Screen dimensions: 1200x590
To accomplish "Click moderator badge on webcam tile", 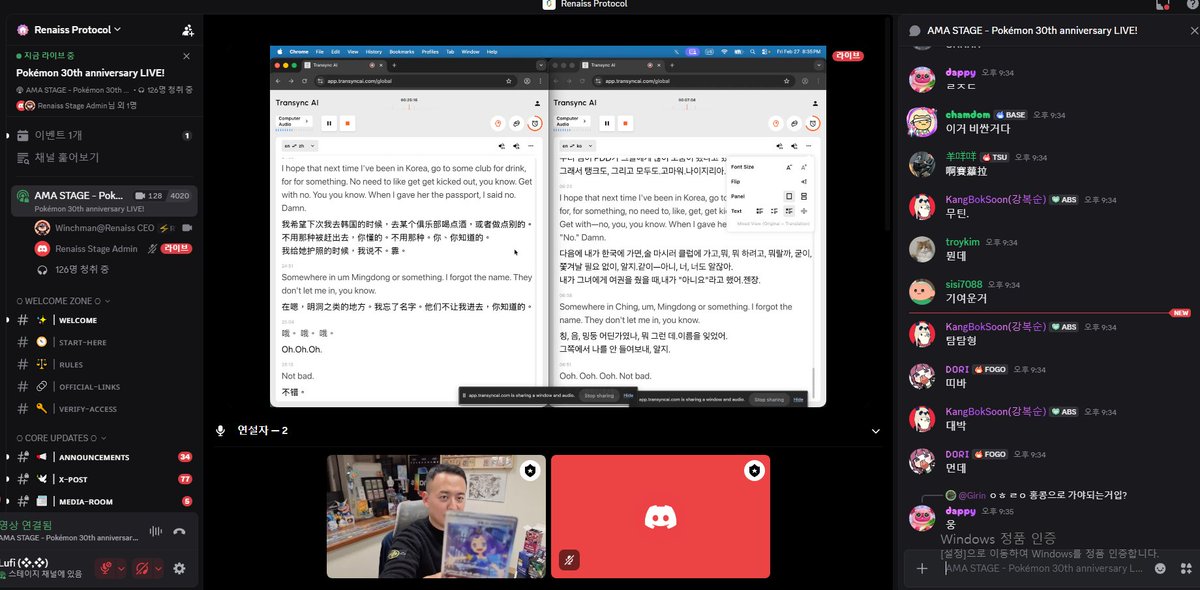I will 530,470.
